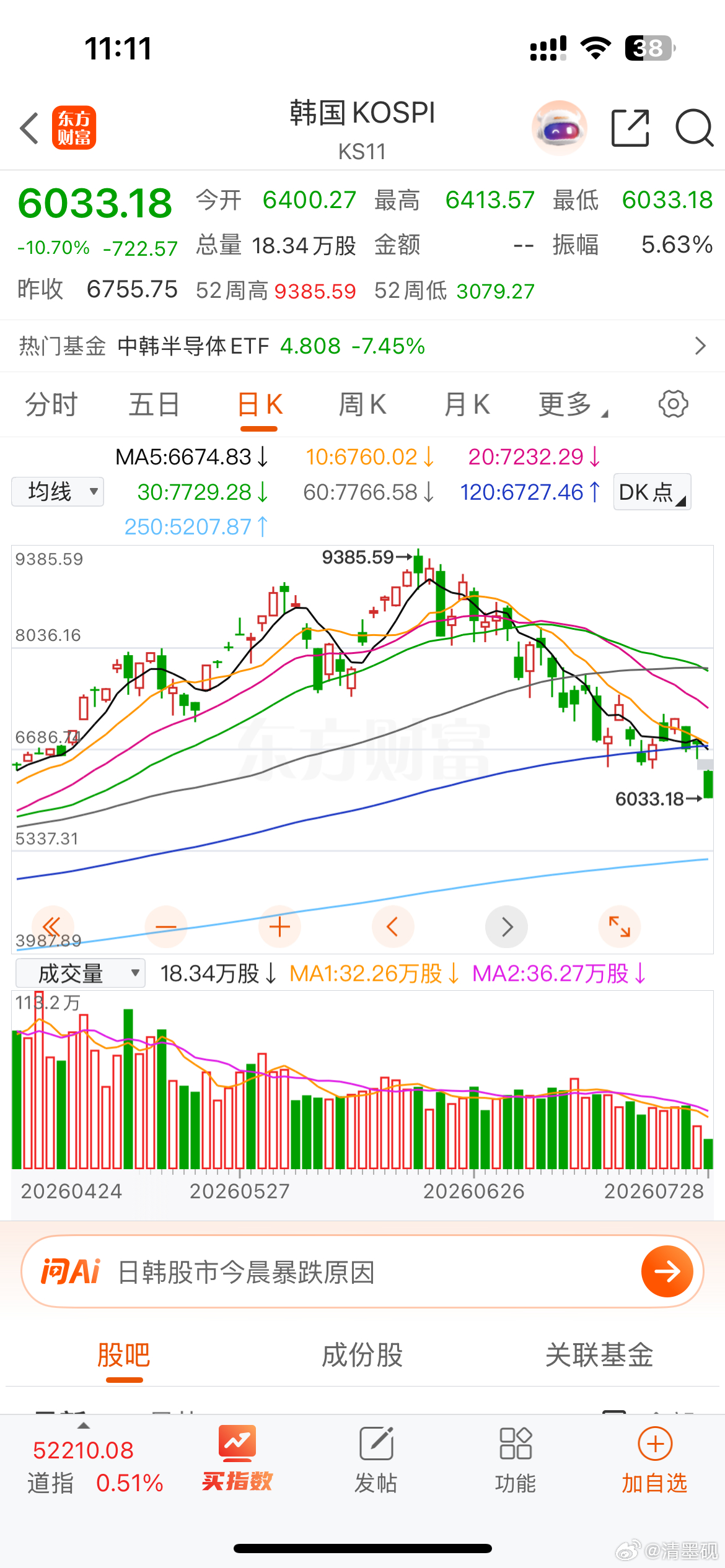This screenshot has width=725, height=1568.
Task: Jump to earliest with double-left arrow
Action: click(x=53, y=927)
